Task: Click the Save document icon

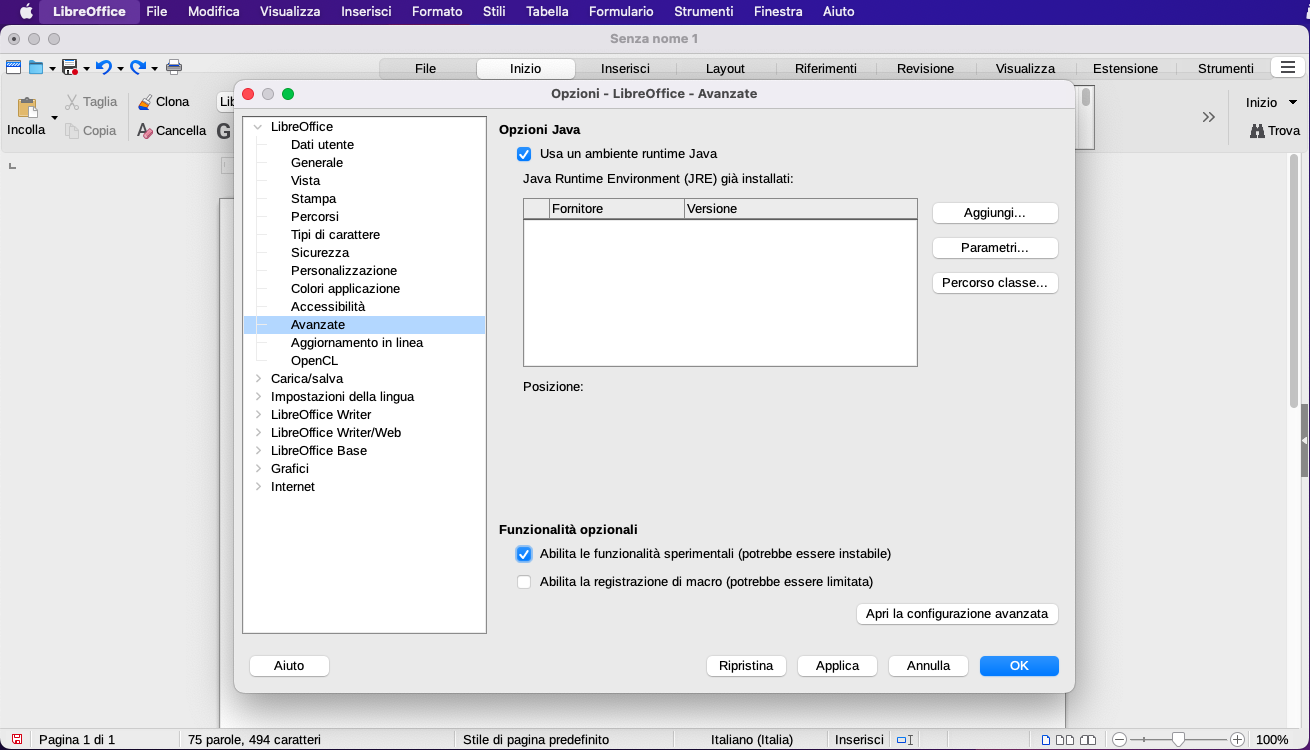Action: 70,67
